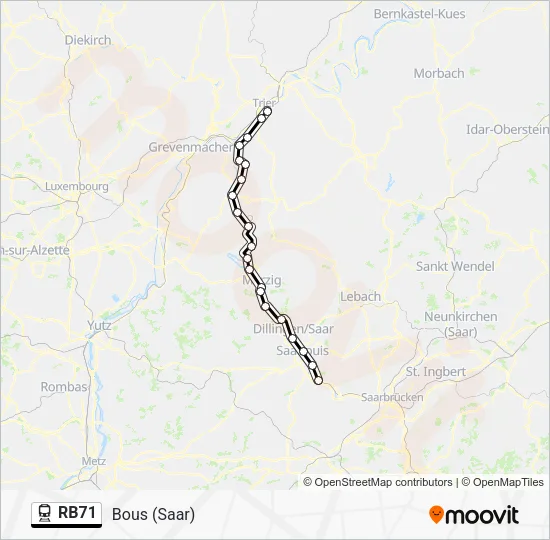Select the stop marker near Dillingen/Saar

click(282, 319)
